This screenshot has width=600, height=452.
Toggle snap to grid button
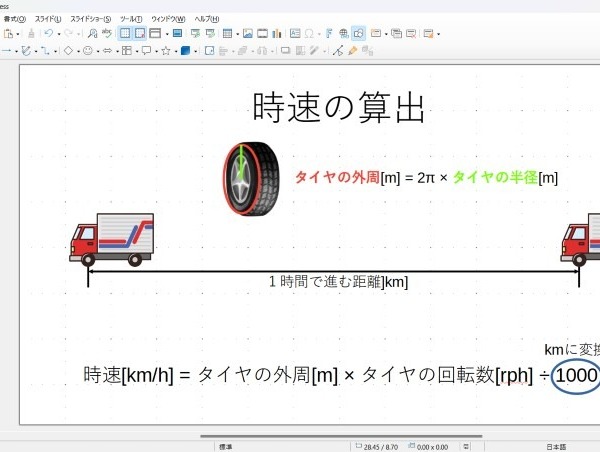coord(140,34)
